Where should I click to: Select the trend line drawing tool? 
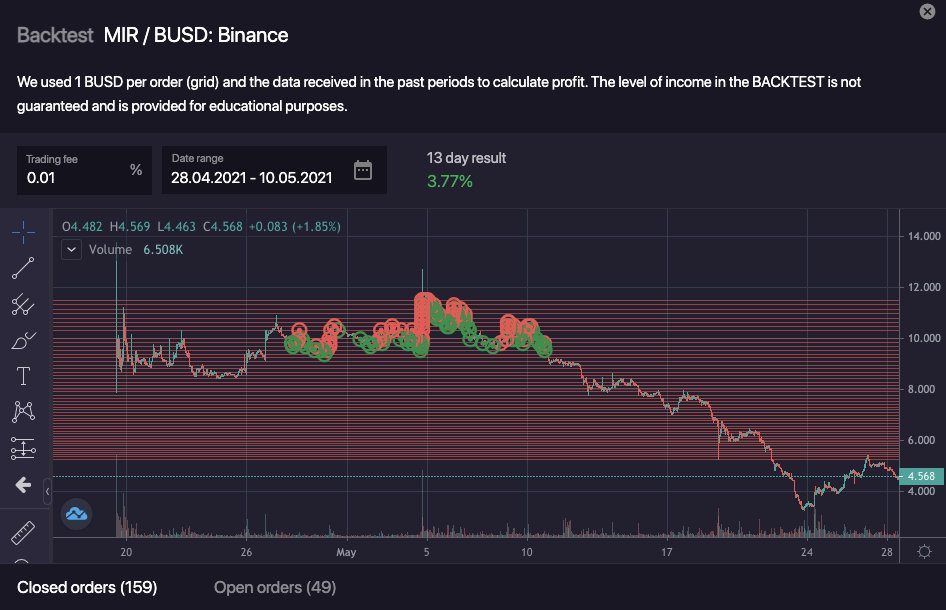tap(23, 268)
